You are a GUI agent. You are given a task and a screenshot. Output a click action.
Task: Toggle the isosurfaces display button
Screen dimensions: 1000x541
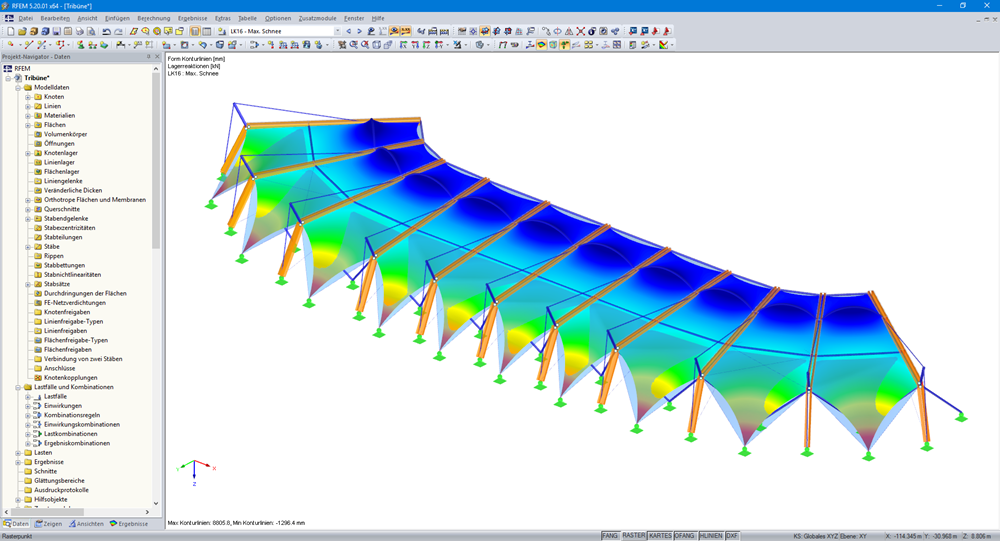[541, 45]
